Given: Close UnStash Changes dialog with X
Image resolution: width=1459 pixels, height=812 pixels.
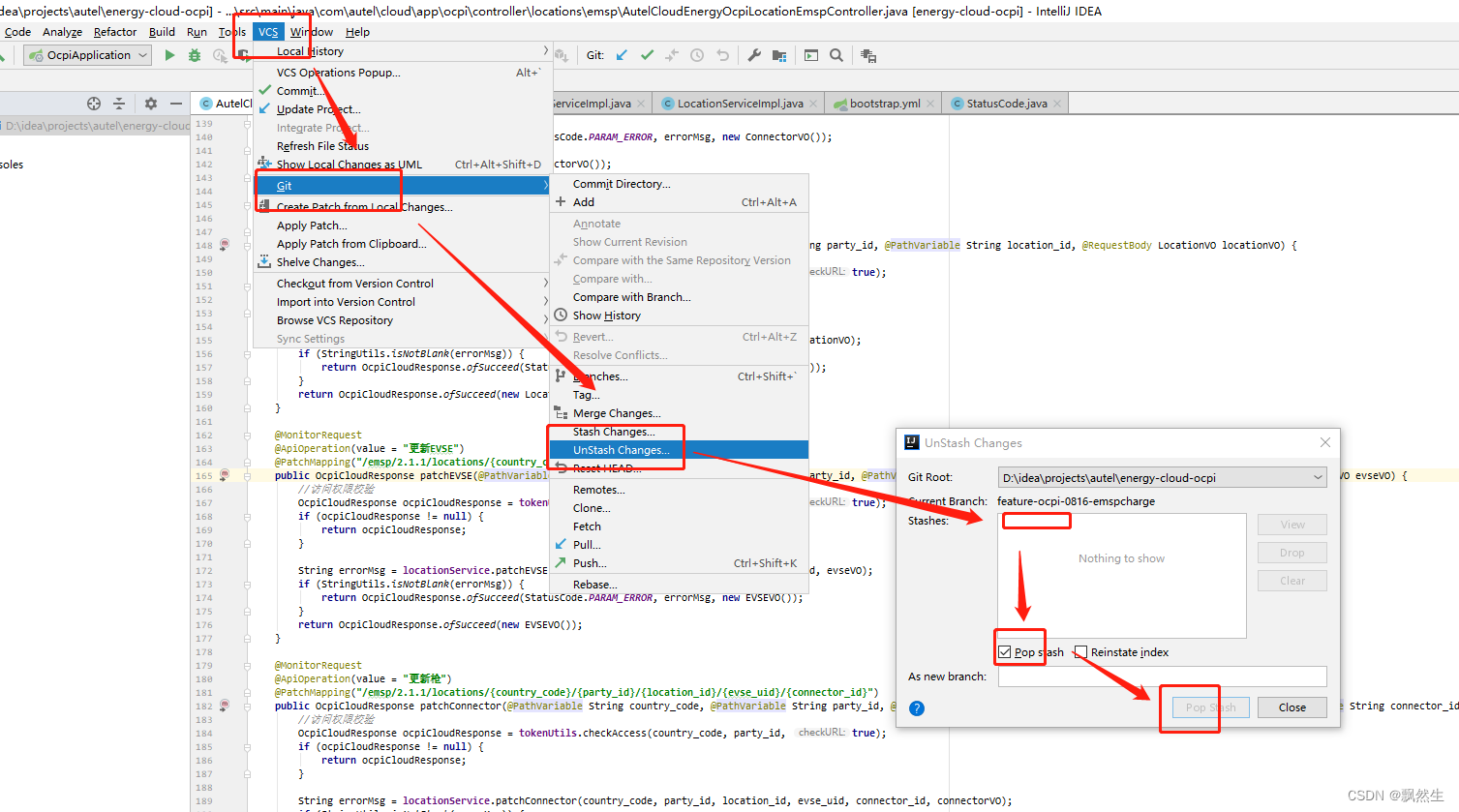Looking at the screenshot, I should 1325,442.
